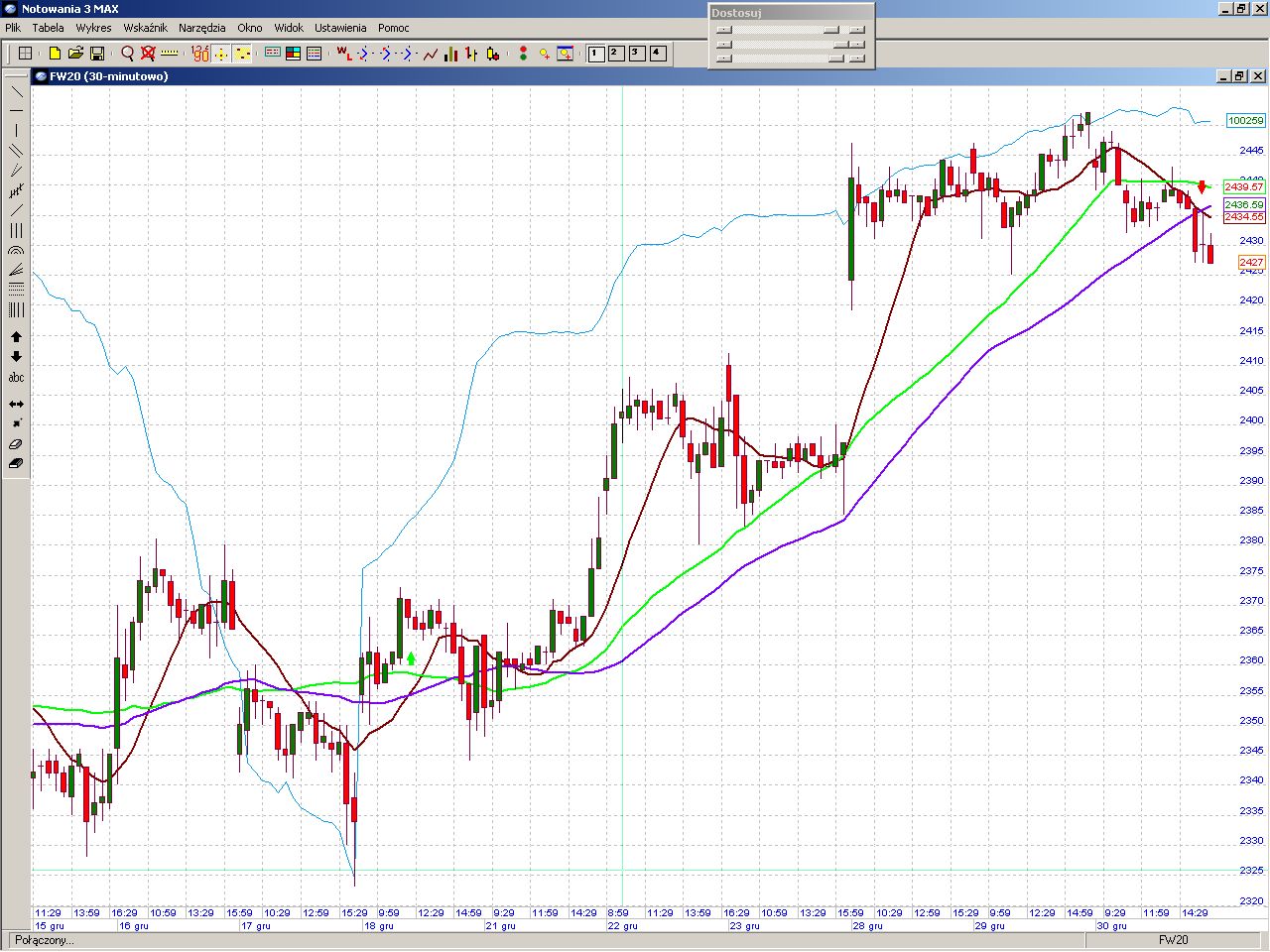Select the double-headed horizontal arrow tool
Screen dimensions: 1270x952
(x=16, y=404)
